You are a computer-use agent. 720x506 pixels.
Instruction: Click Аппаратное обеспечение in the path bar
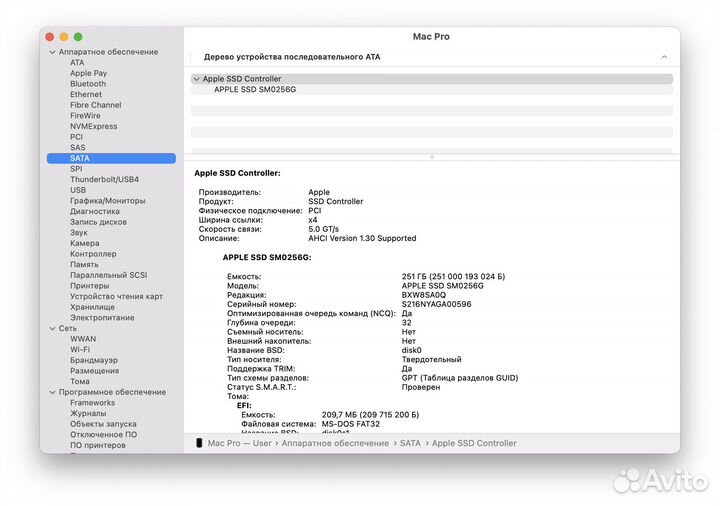pyautogui.click(x=335, y=443)
